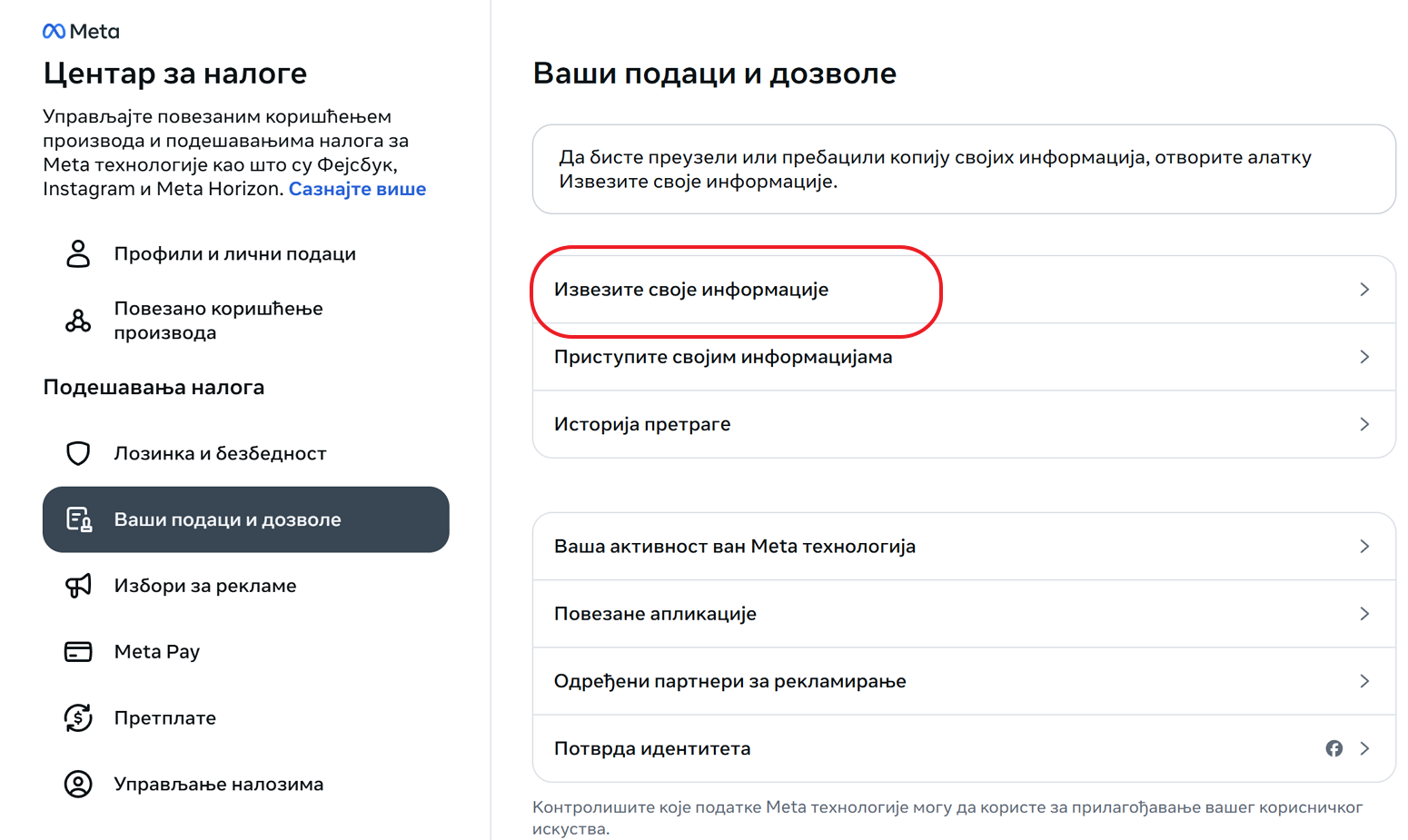Expand the Приступите својим информацијама chevron
The image size is (1408, 840).
(1364, 357)
